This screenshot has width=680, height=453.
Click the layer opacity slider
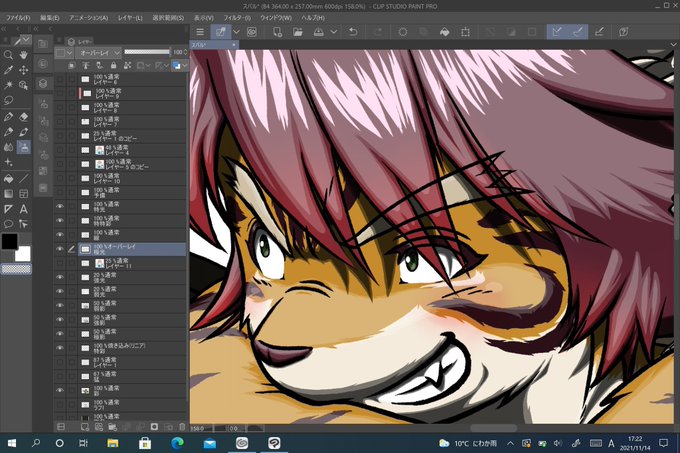pos(147,52)
